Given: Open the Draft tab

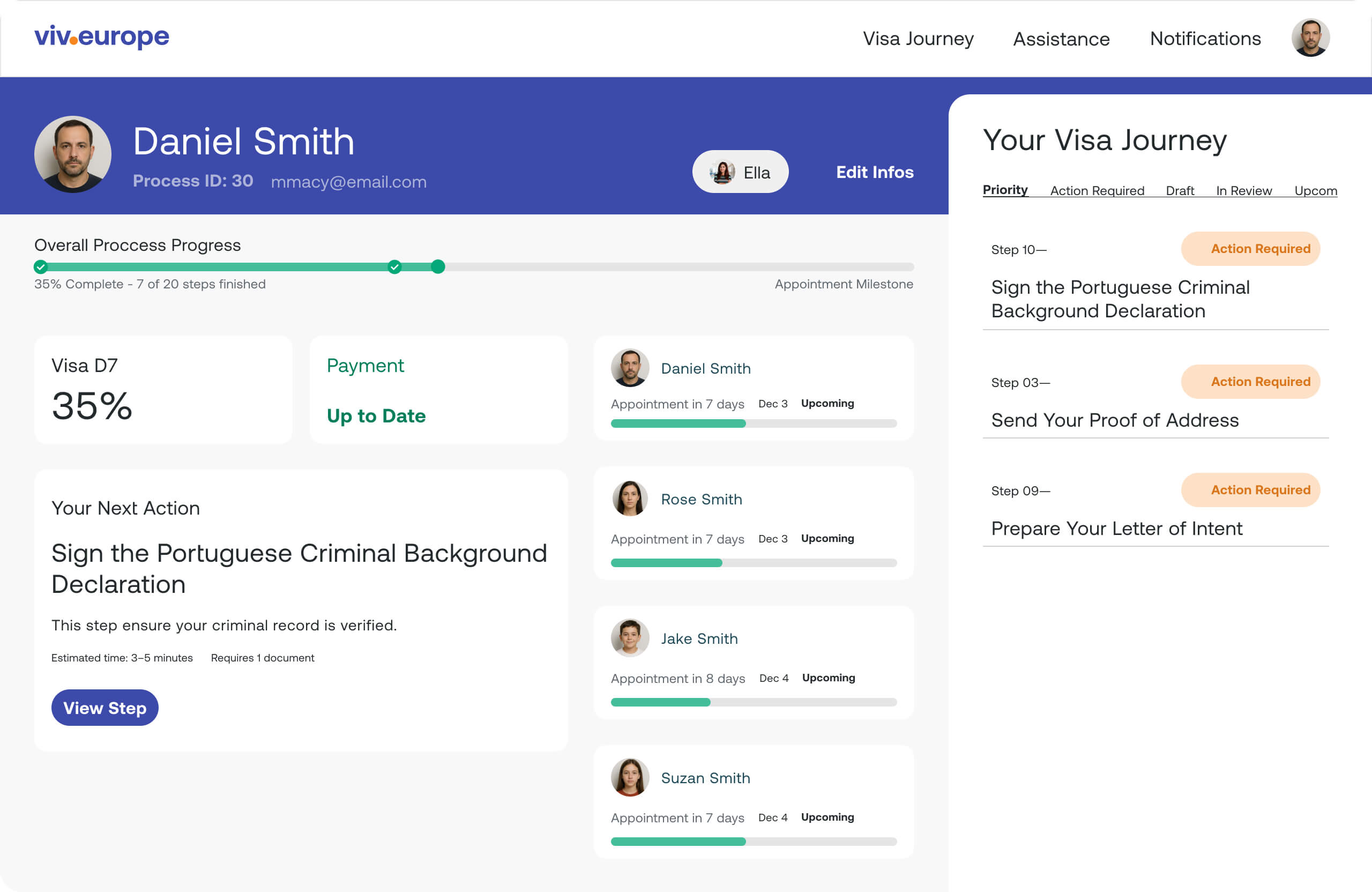Looking at the screenshot, I should (x=1180, y=191).
